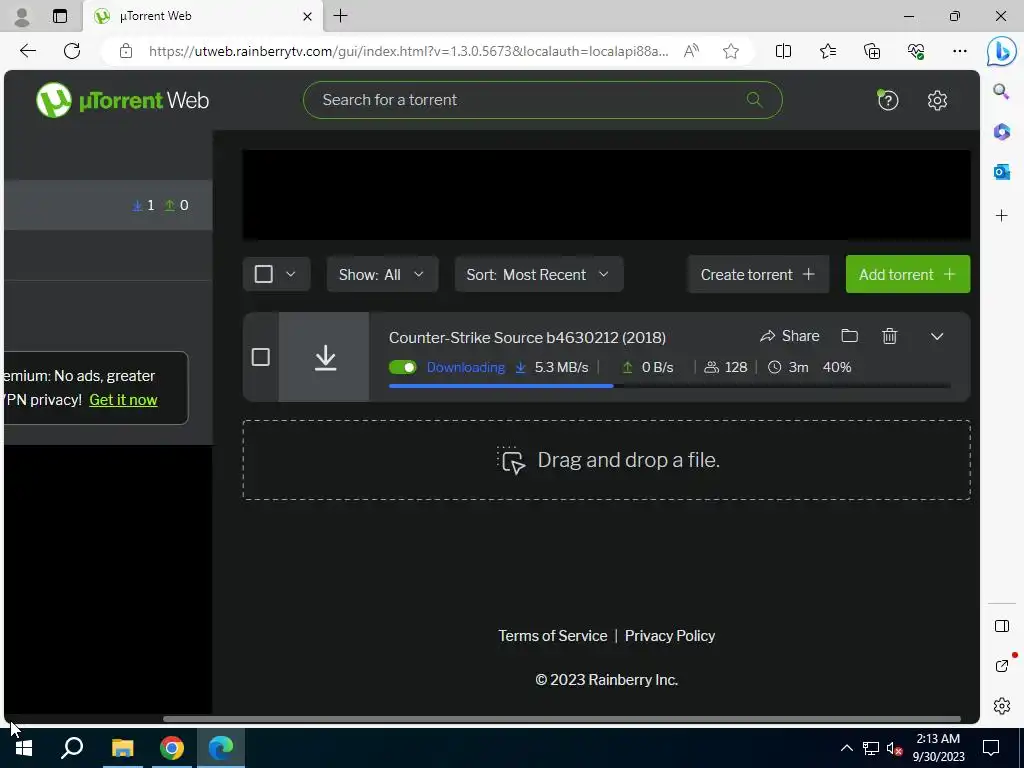1024x768 pixels.
Task: Click the 5.3 MB/s download speed
Action: point(561,367)
